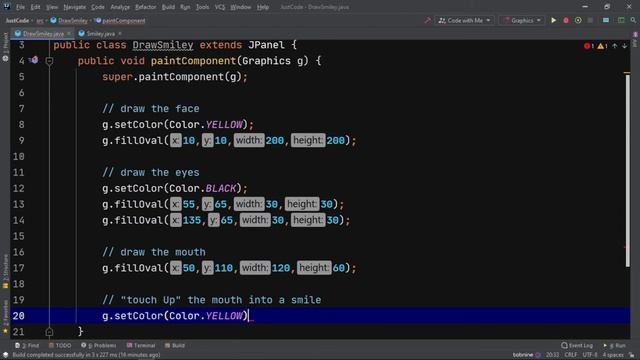This screenshot has width=640, height=360.
Task: Open the VCS menu
Action: click(x=220, y=7)
